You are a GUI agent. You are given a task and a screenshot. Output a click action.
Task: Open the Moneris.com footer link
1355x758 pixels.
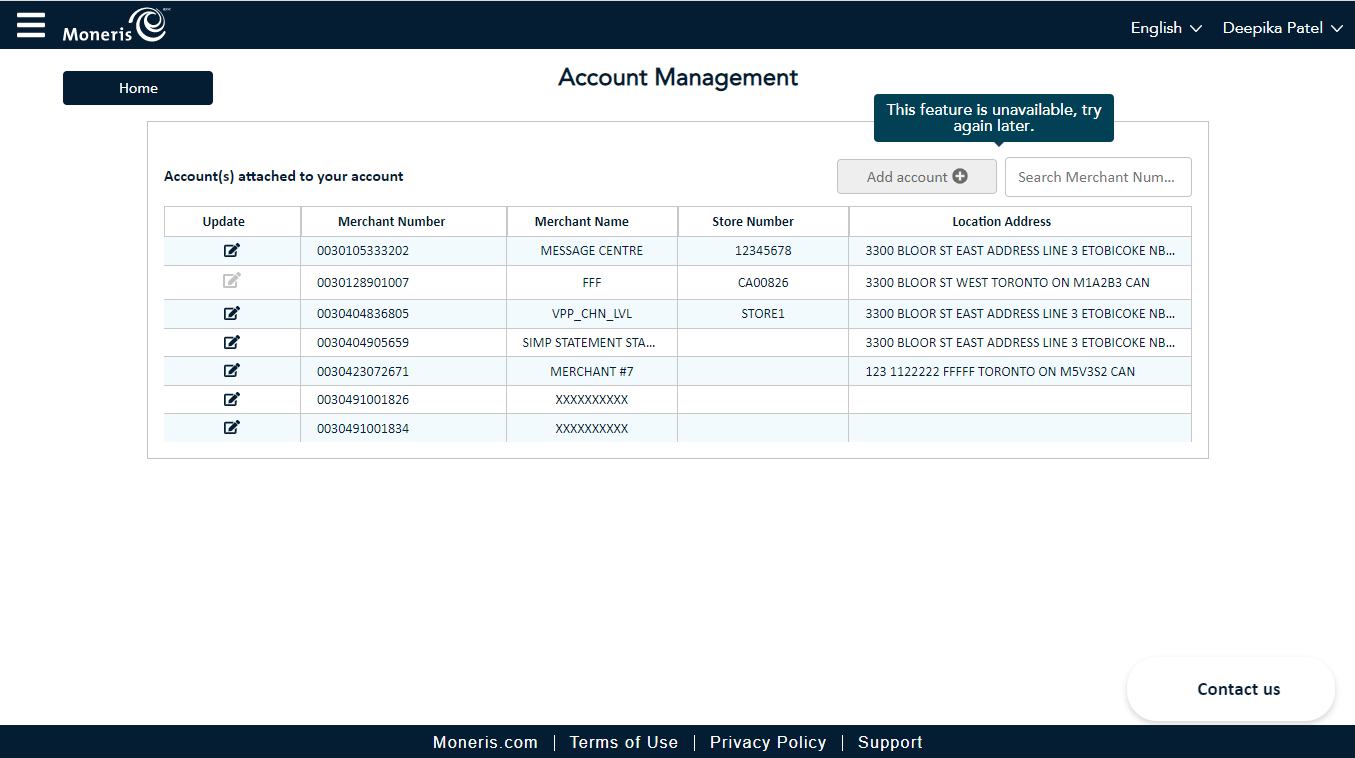click(485, 742)
